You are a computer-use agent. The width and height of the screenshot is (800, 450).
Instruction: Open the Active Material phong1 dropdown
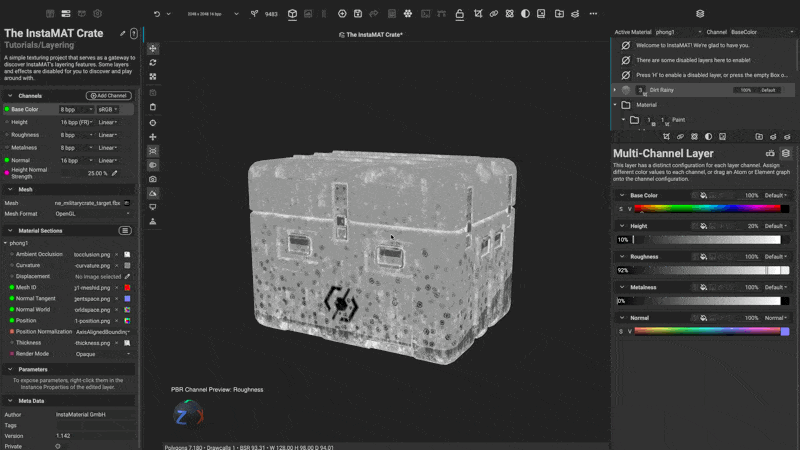coord(678,32)
